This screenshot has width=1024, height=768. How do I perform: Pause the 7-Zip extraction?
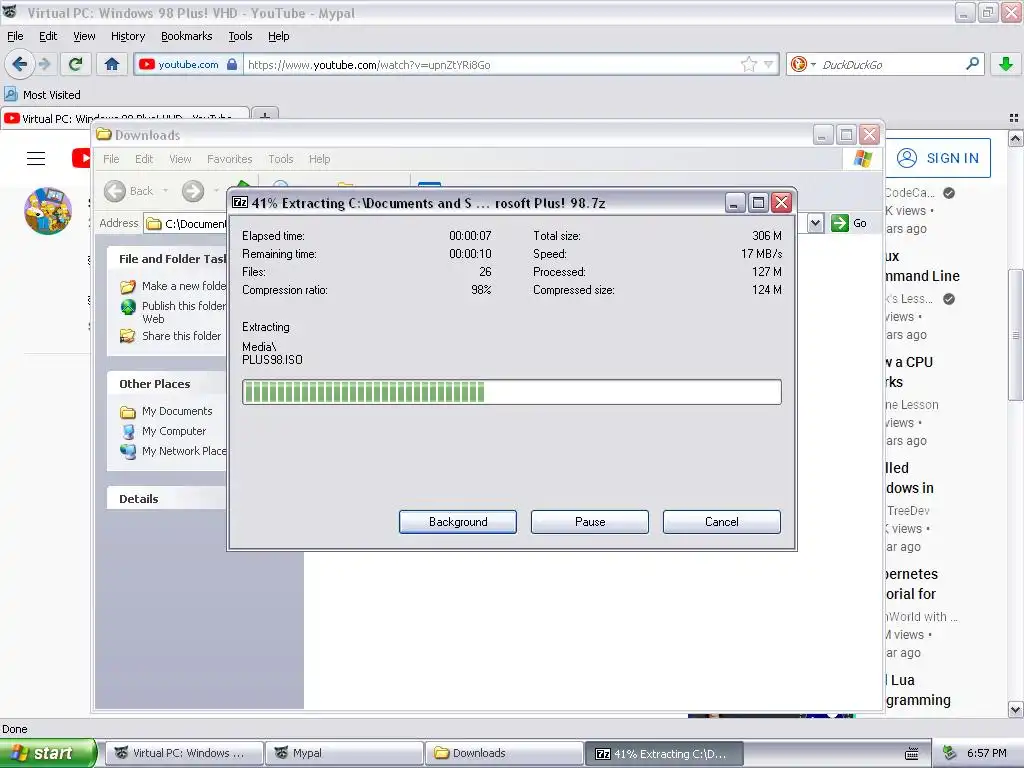coord(590,522)
